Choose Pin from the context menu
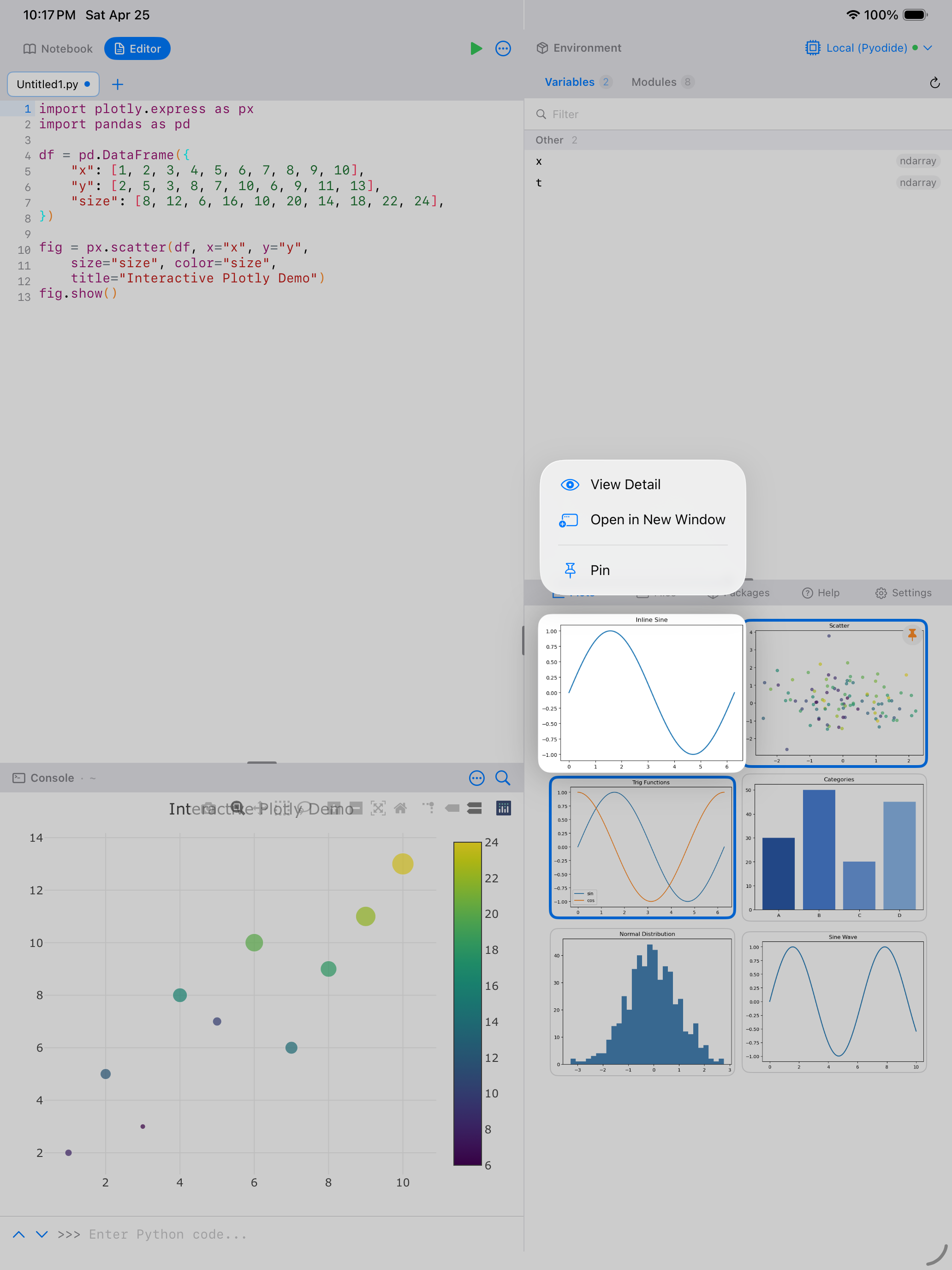 643,570
